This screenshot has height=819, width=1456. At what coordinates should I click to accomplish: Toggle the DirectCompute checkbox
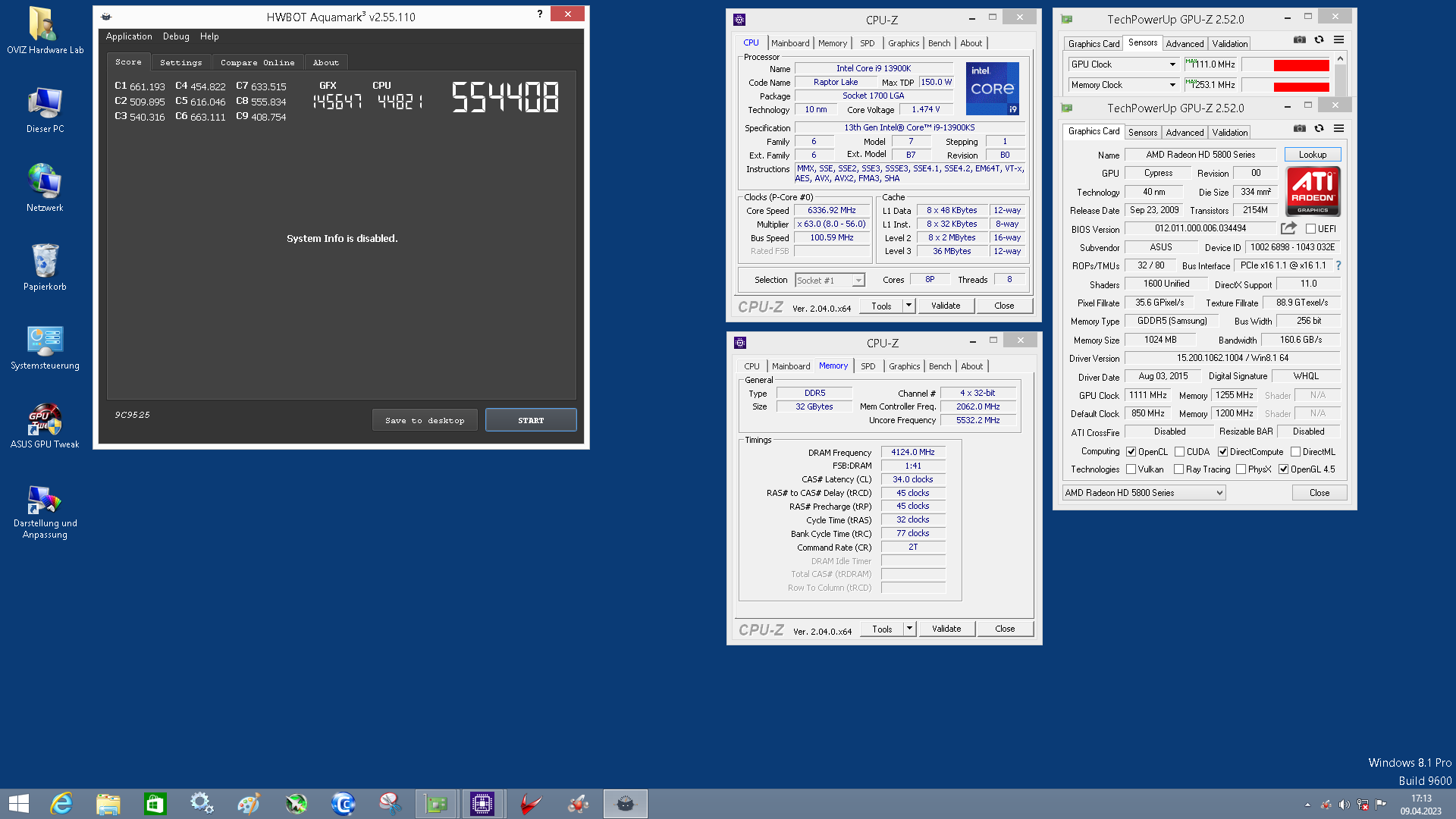point(1222,451)
